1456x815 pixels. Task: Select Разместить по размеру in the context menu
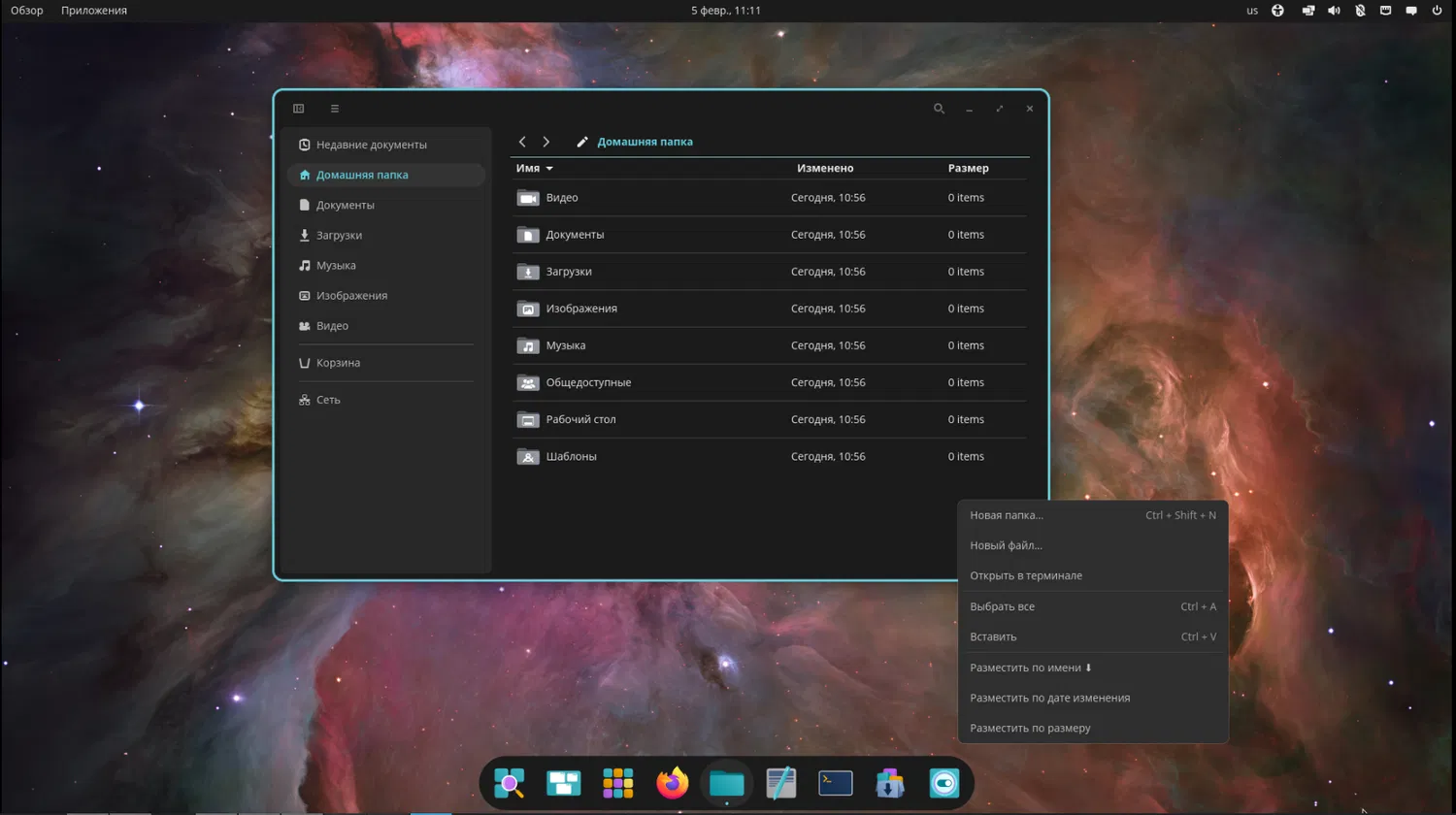click(1093, 728)
